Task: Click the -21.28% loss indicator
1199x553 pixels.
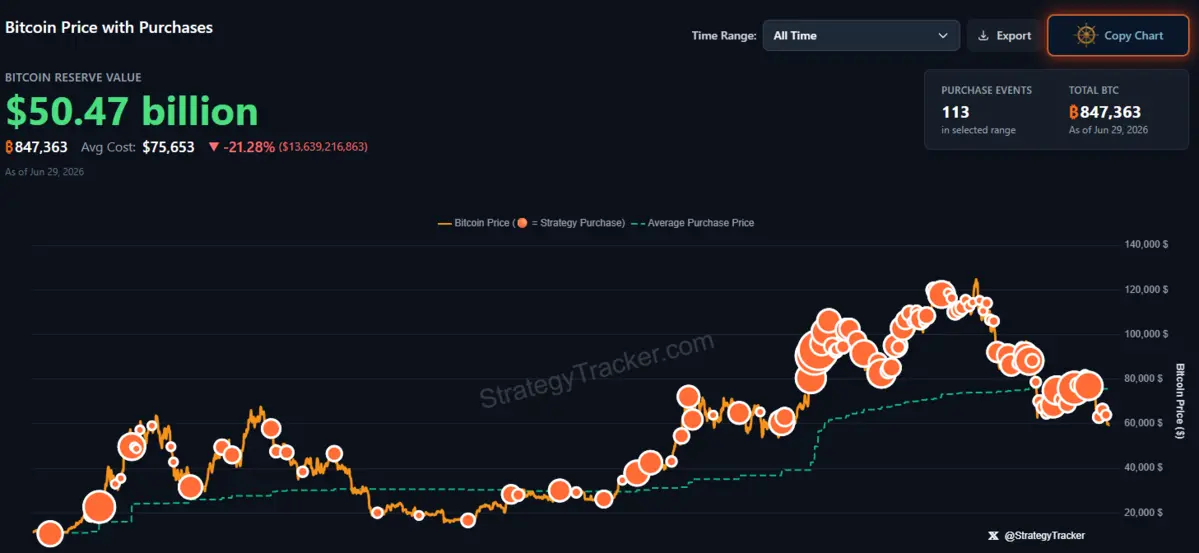Action: (249, 147)
